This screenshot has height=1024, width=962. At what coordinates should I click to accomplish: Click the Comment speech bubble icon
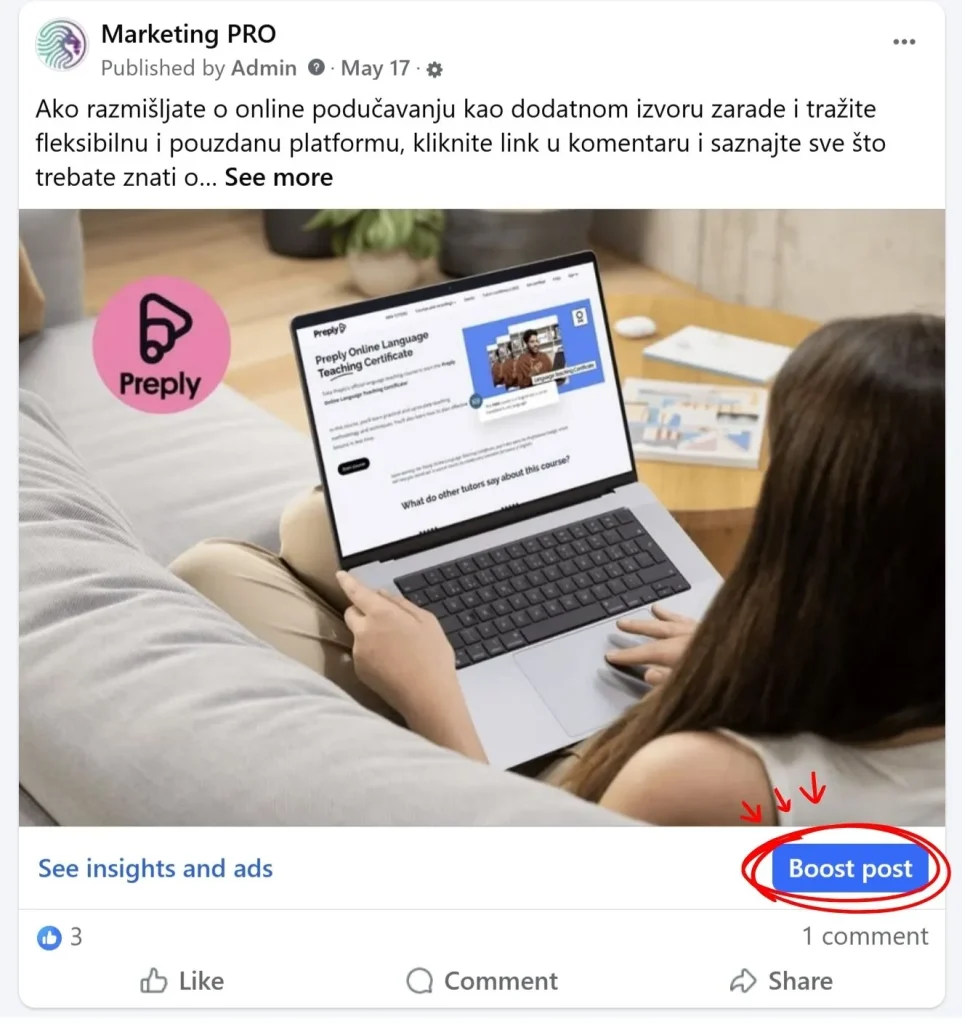click(419, 980)
